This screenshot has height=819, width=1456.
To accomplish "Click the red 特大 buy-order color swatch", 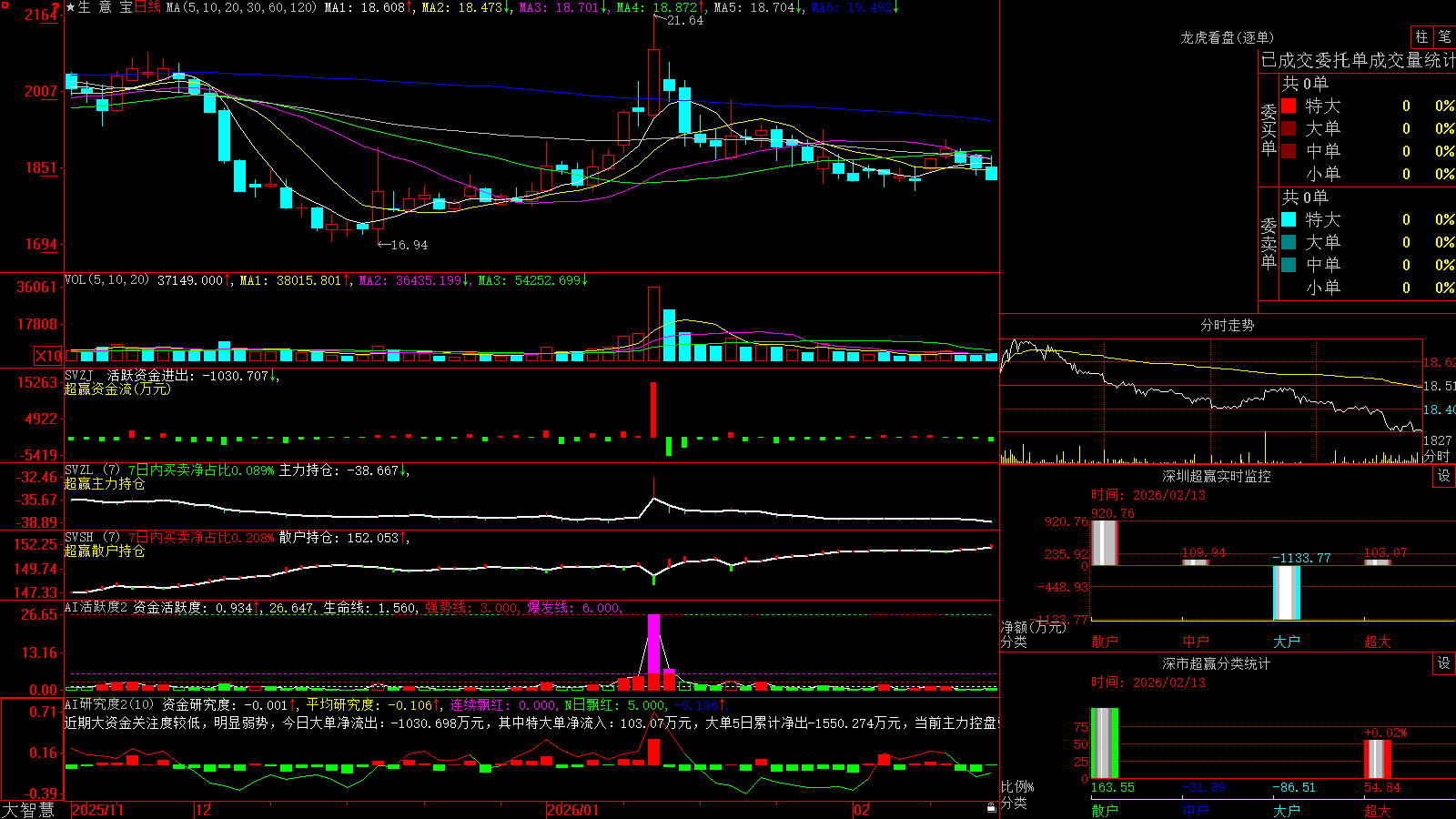I will 1289,106.
